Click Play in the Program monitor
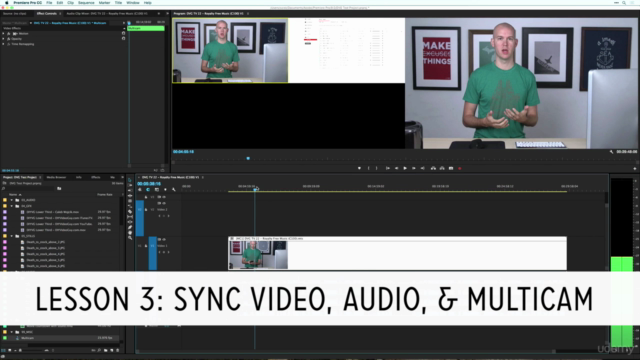This screenshot has width=640, height=360. click(x=405, y=168)
